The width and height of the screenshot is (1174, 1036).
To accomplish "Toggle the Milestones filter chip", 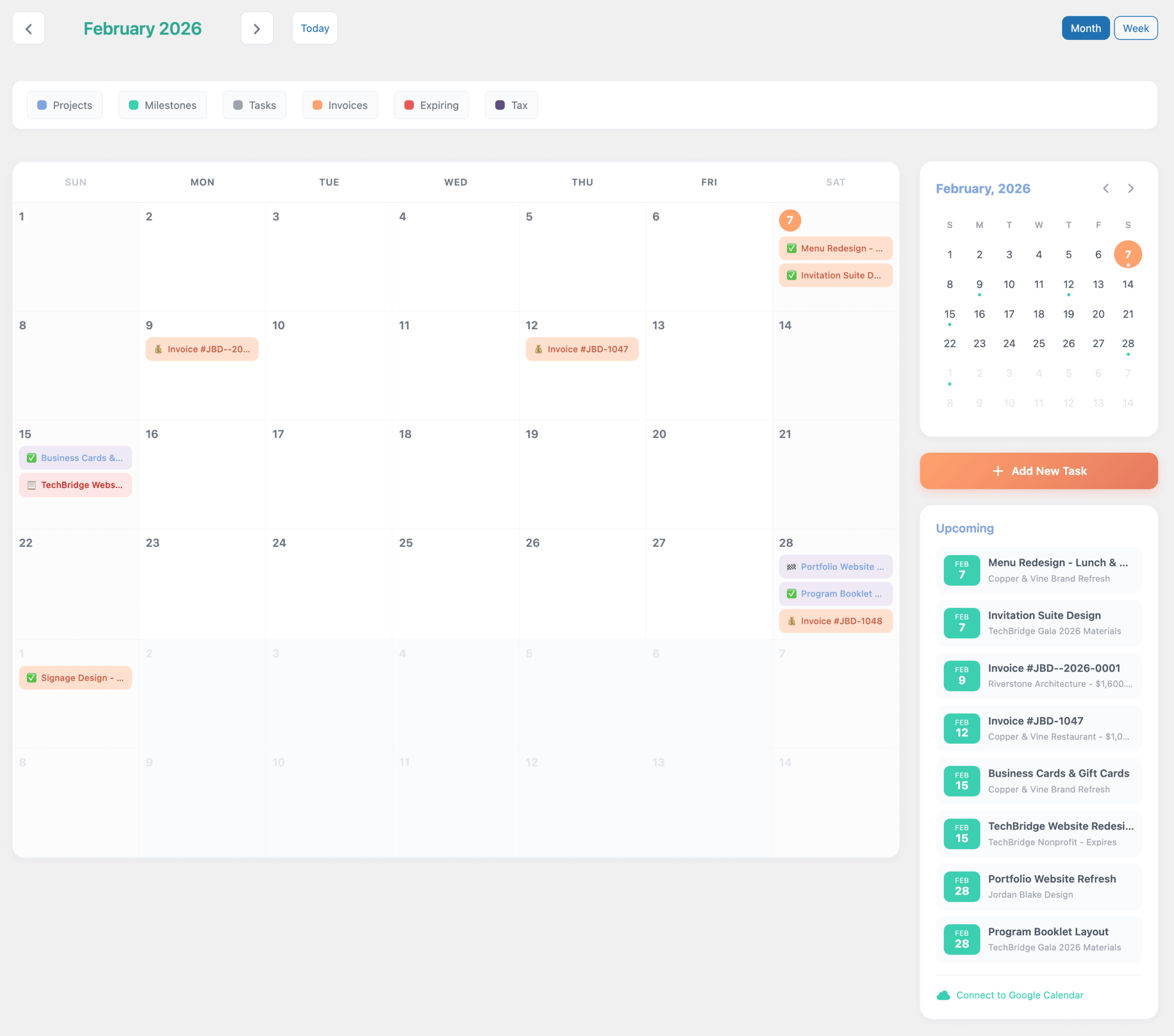I will 162,105.
